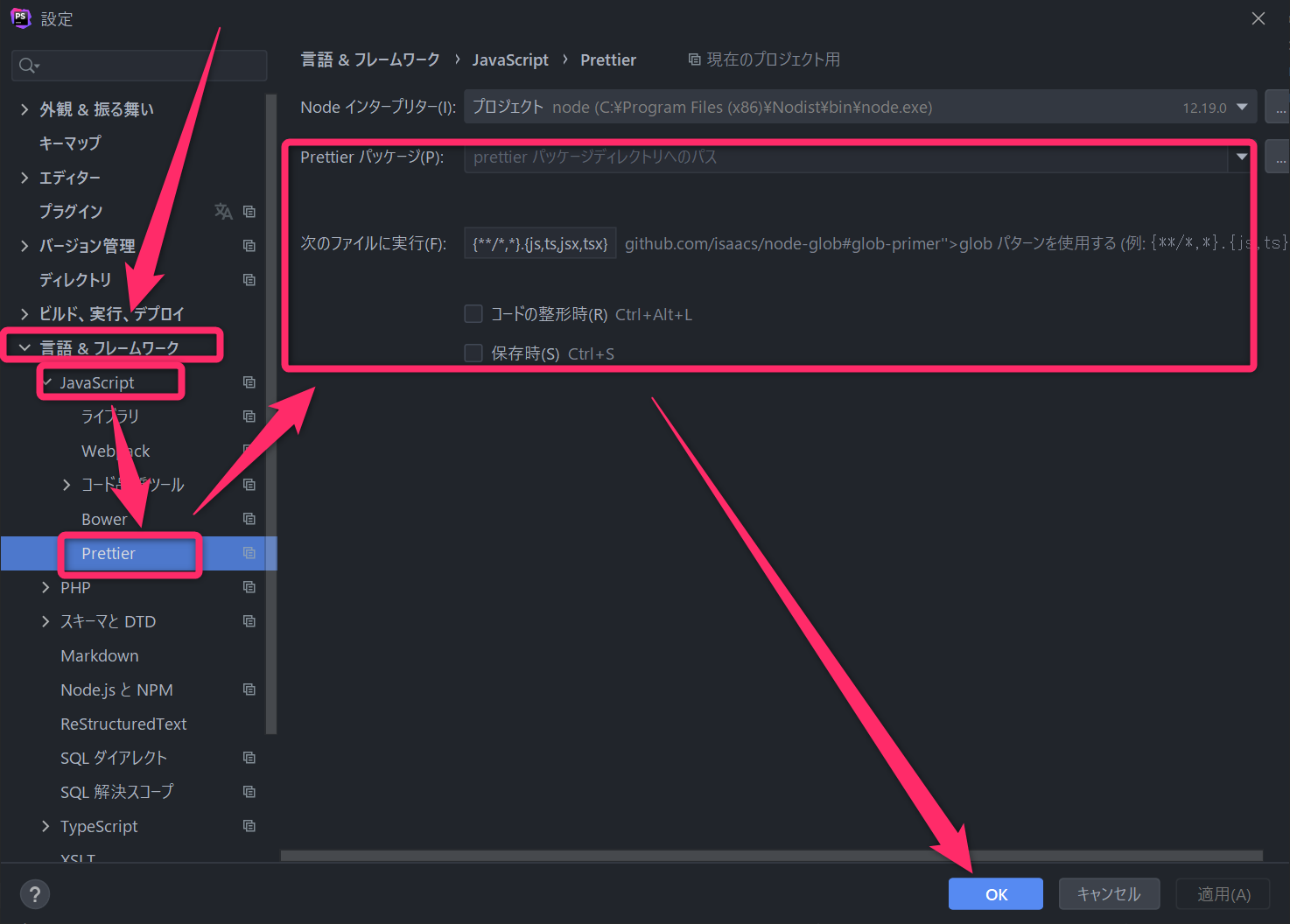Select SQL 解決スコープ settings

117,792
